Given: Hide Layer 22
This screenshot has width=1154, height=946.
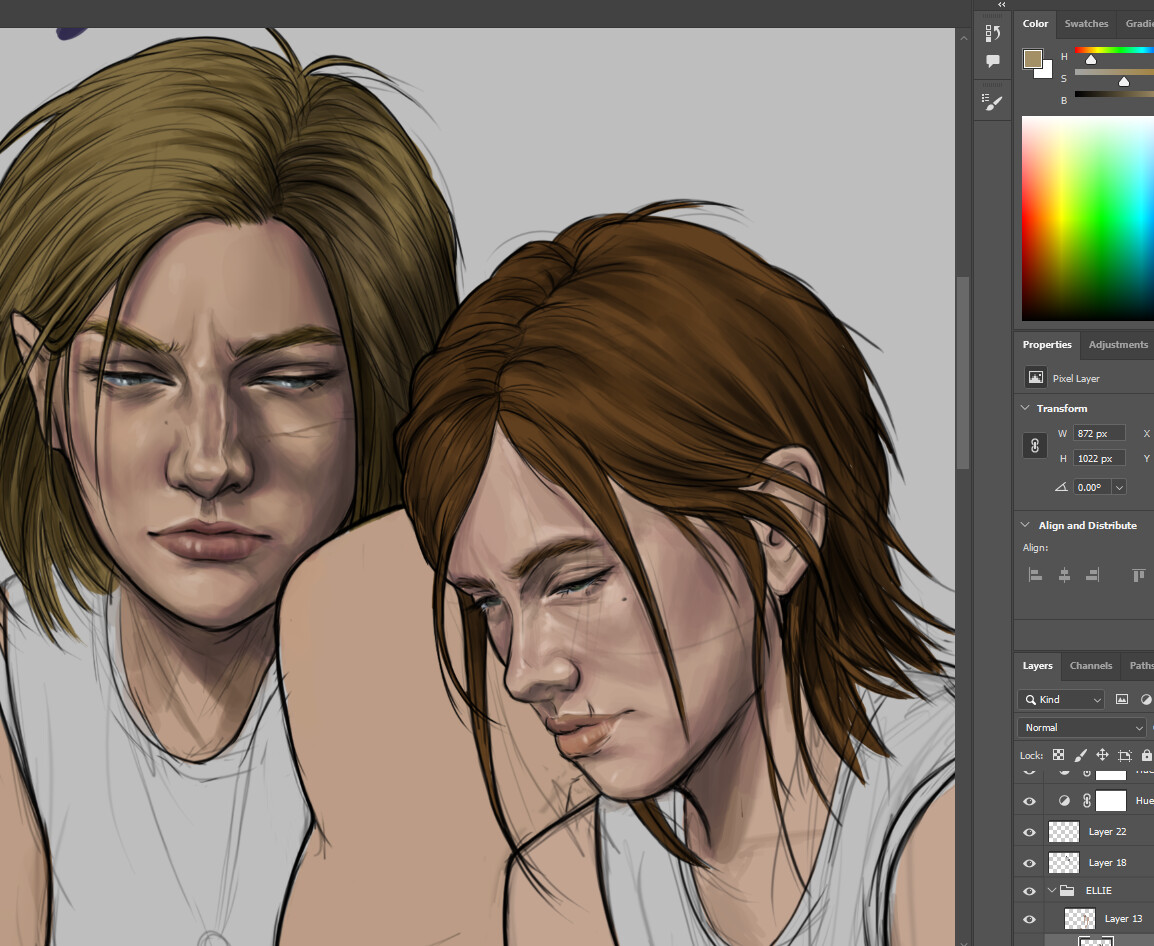Looking at the screenshot, I should coord(1030,832).
